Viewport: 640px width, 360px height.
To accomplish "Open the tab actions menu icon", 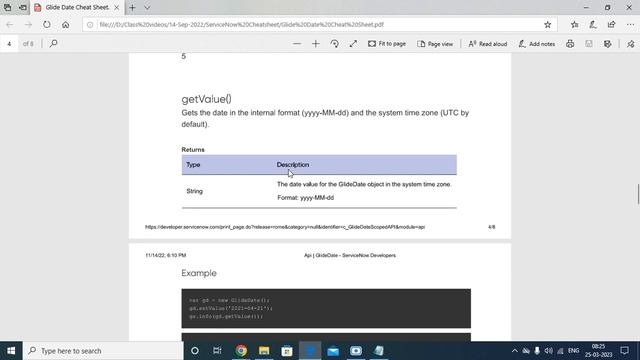I will click(x=7, y=7).
